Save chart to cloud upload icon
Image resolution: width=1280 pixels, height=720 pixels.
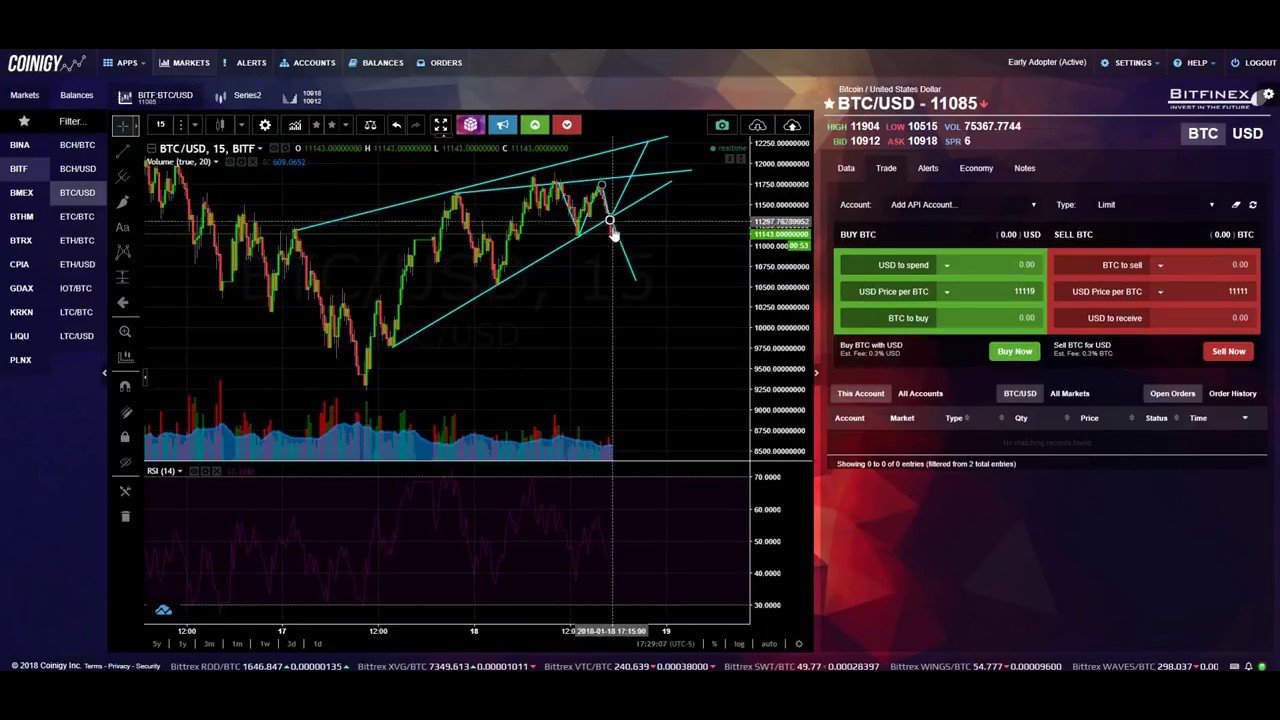(792, 125)
